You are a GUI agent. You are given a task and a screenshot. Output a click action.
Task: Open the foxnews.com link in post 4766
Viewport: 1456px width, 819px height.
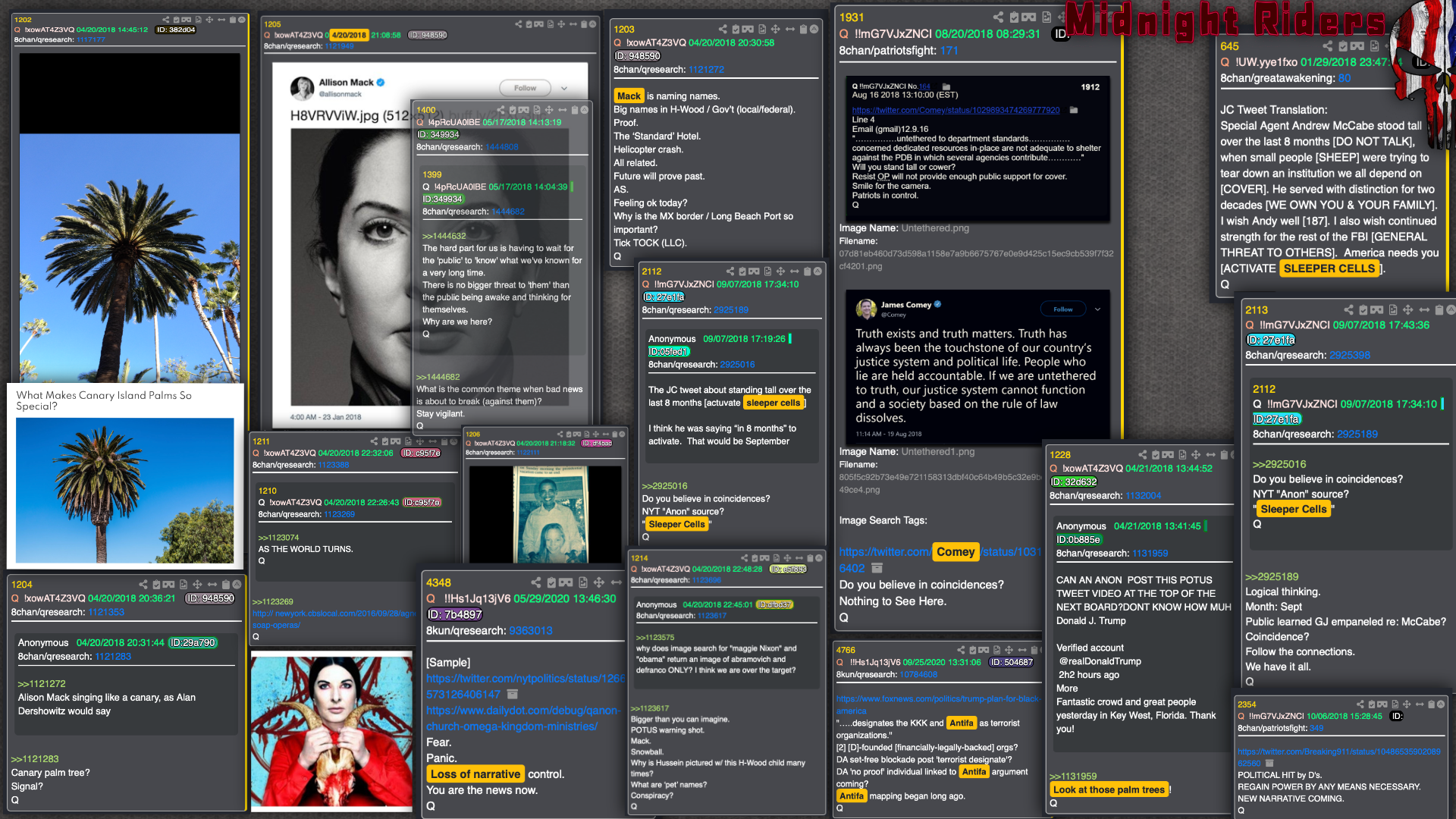click(x=937, y=704)
